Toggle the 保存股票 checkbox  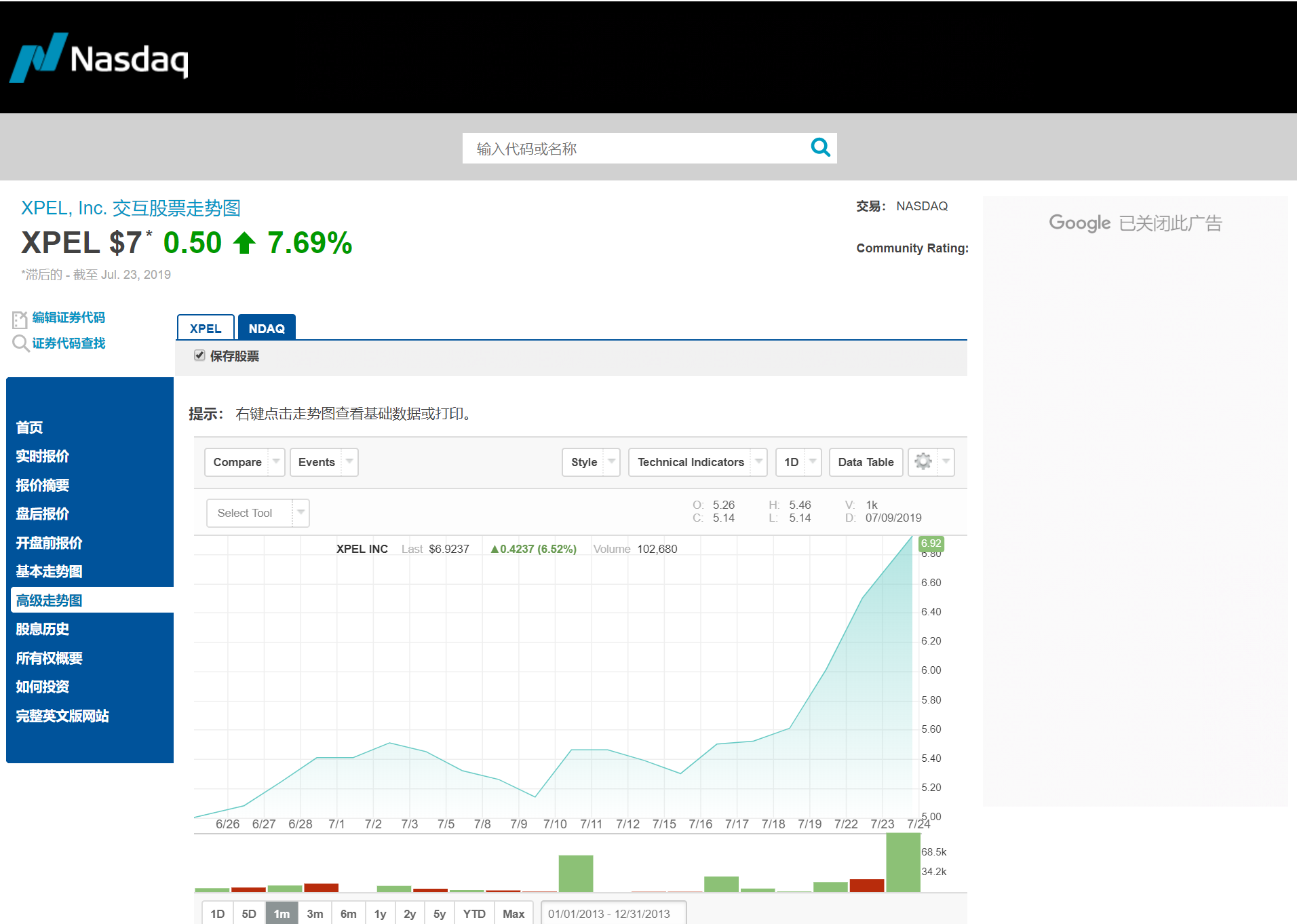[199, 355]
